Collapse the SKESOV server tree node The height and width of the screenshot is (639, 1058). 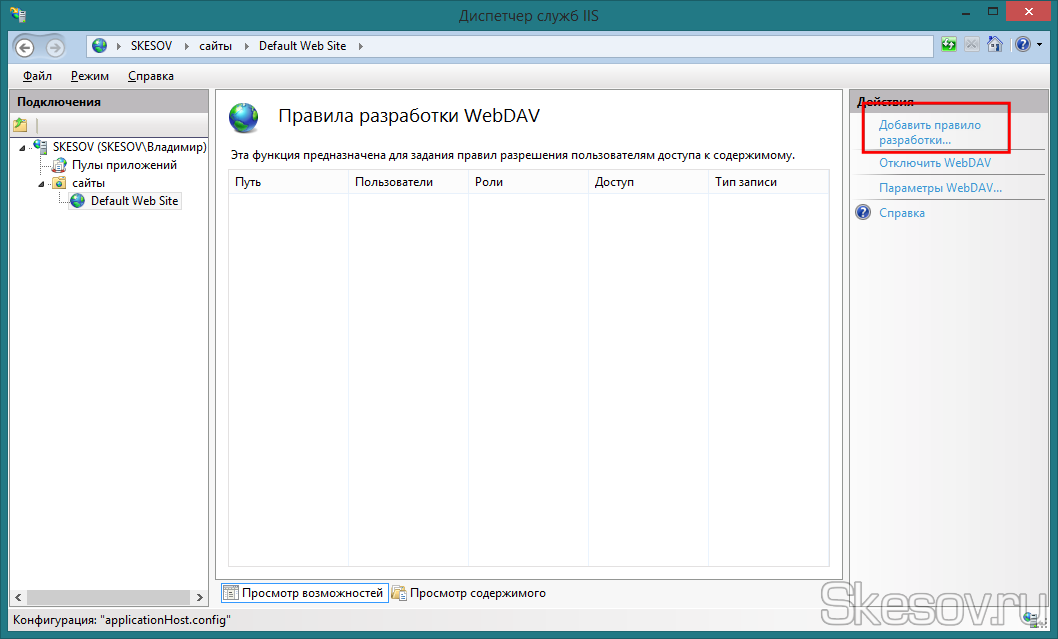point(22,148)
